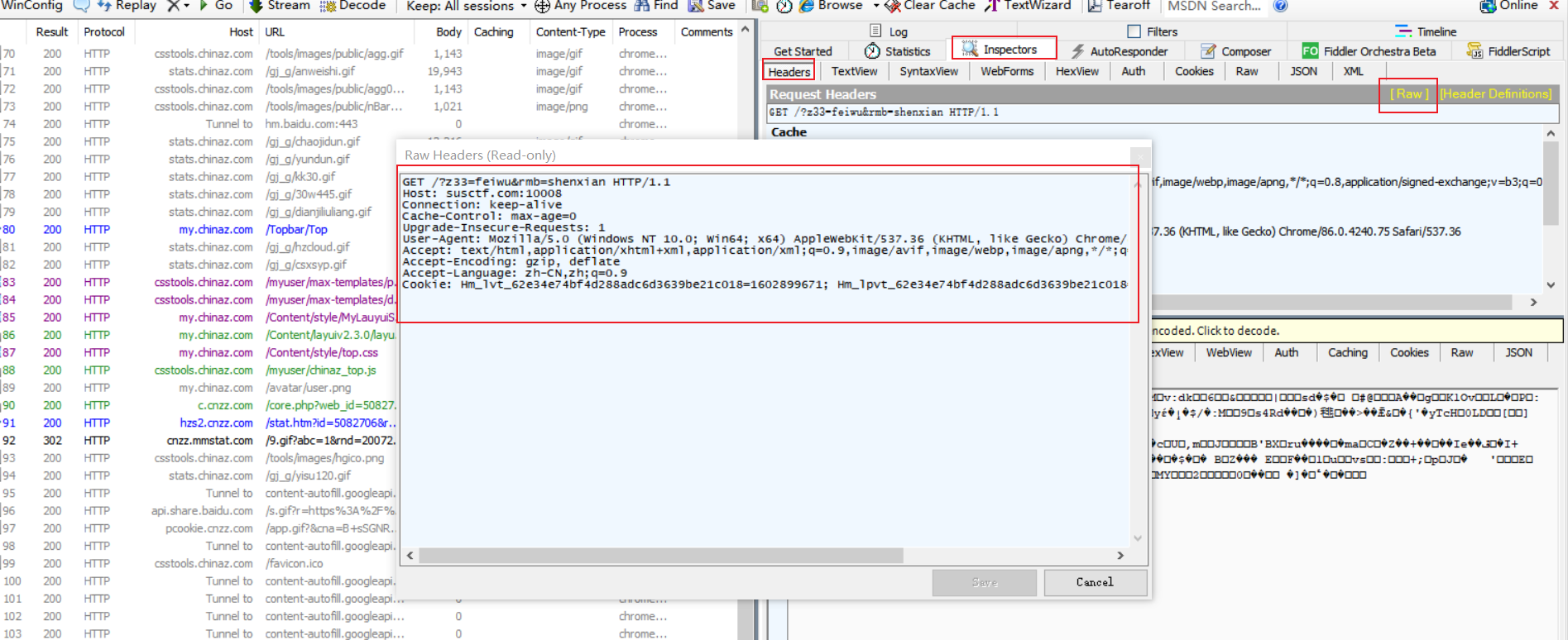Screen dimensions: 1568x640
Task: Click horizontal scrollbar in Raw Headers dialog
Action: (x=660, y=556)
